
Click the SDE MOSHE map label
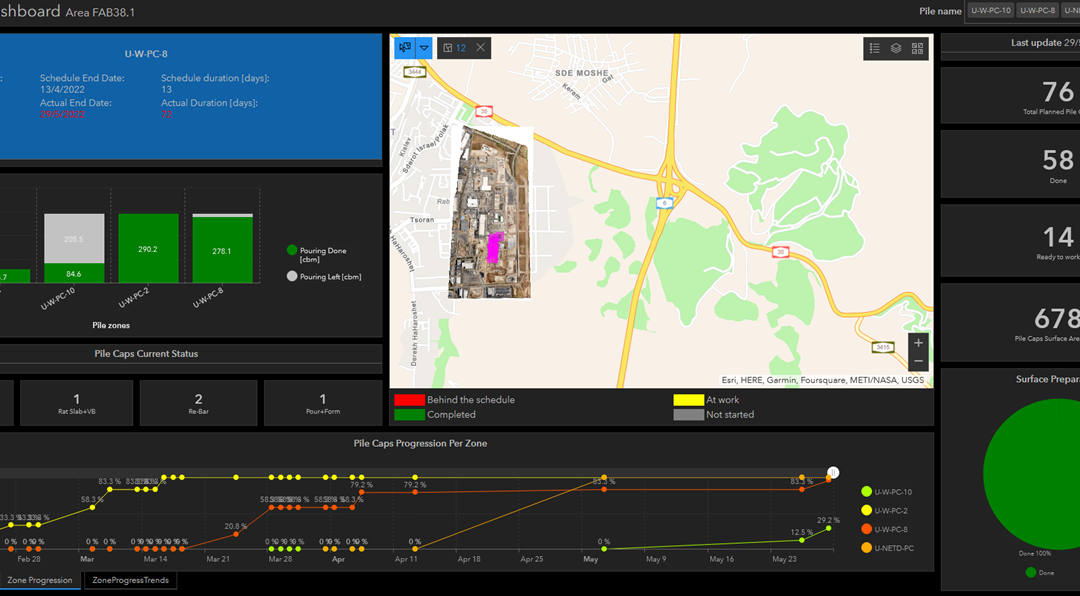coord(581,72)
